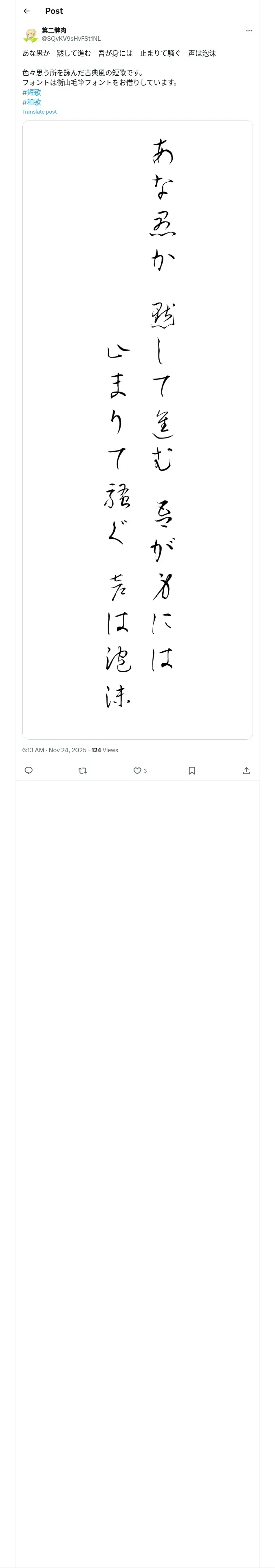Open the #和歌 hashtag link
The image size is (275, 1568).
tap(32, 102)
